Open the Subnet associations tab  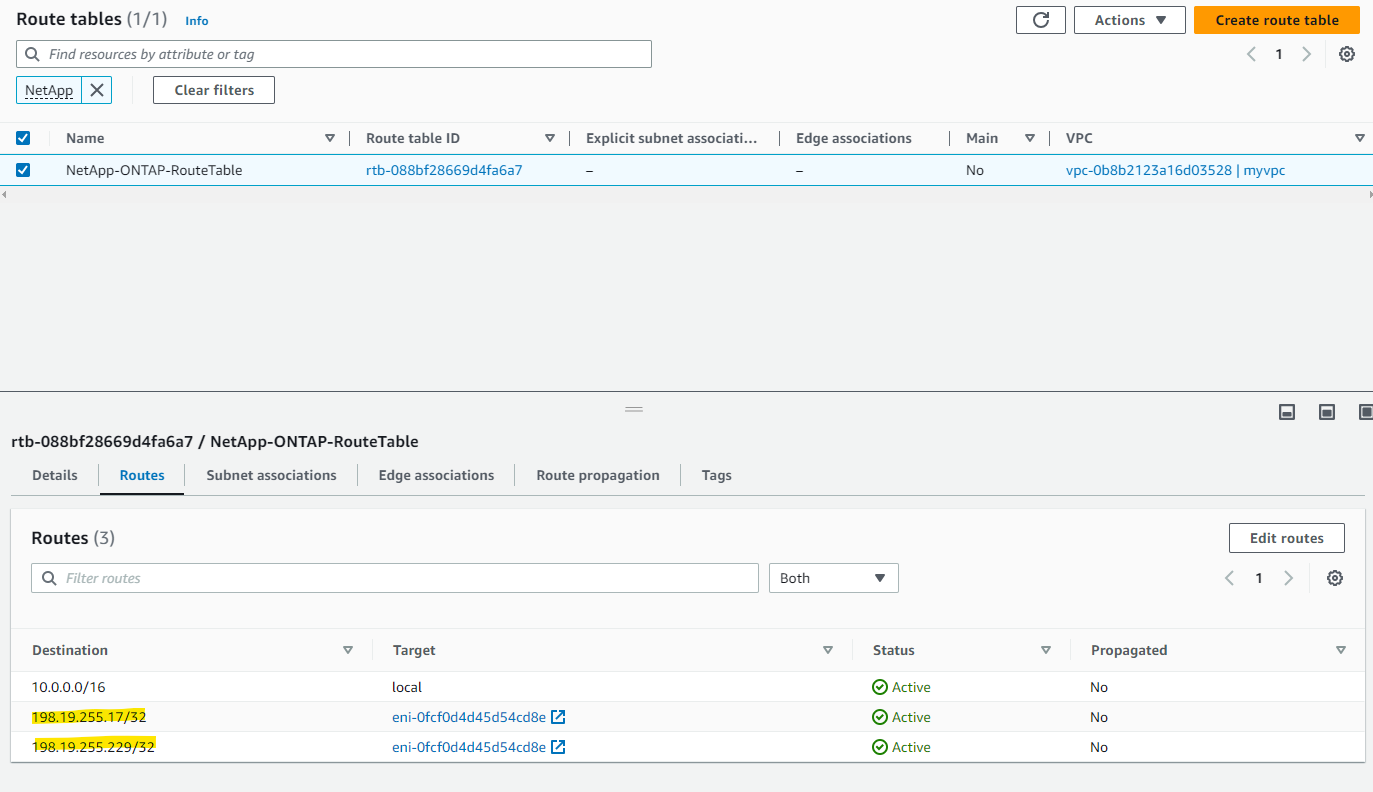point(271,475)
